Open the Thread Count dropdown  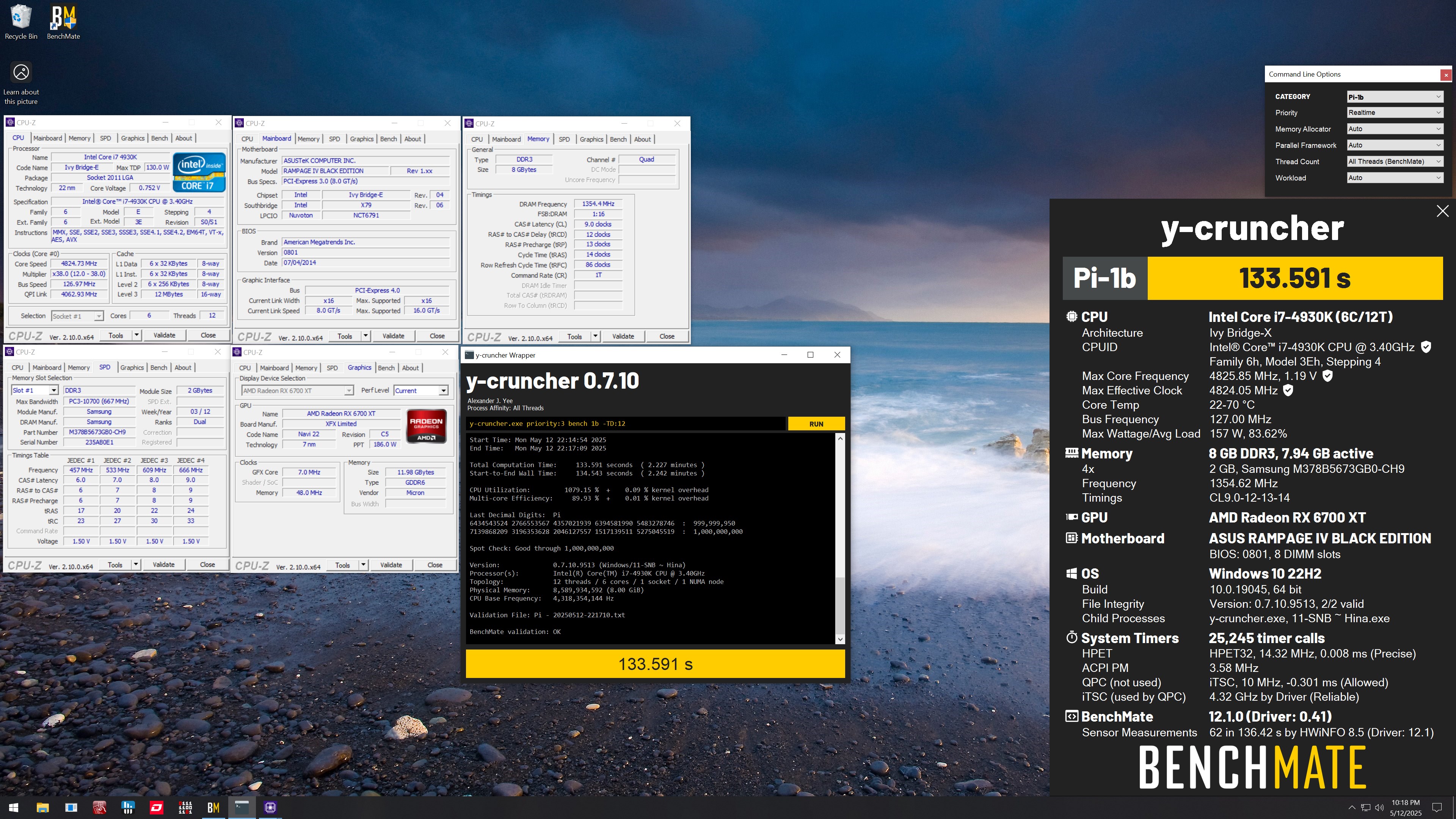pyautogui.click(x=1395, y=162)
